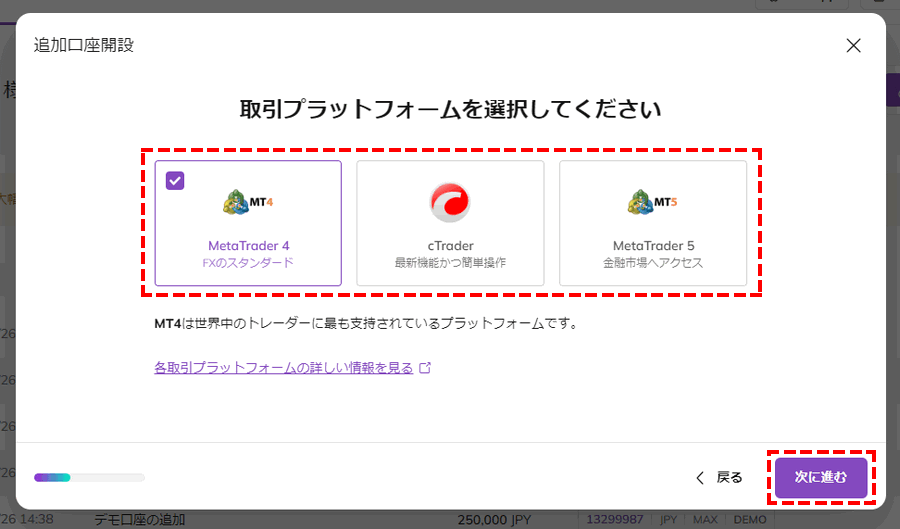Open the platform details link
900x529 pixels.
(284, 368)
